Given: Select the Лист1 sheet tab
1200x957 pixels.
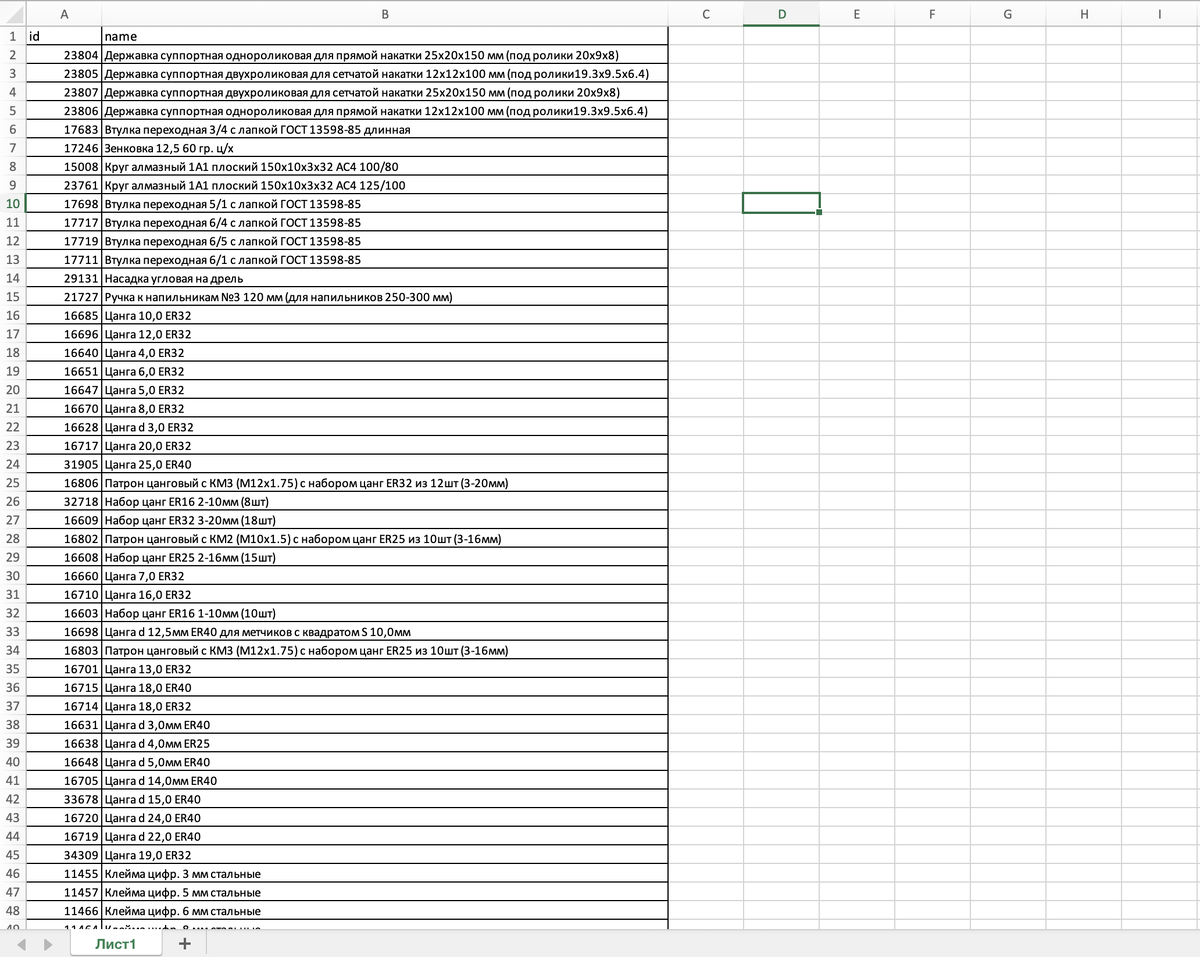Looking at the screenshot, I should [x=115, y=944].
